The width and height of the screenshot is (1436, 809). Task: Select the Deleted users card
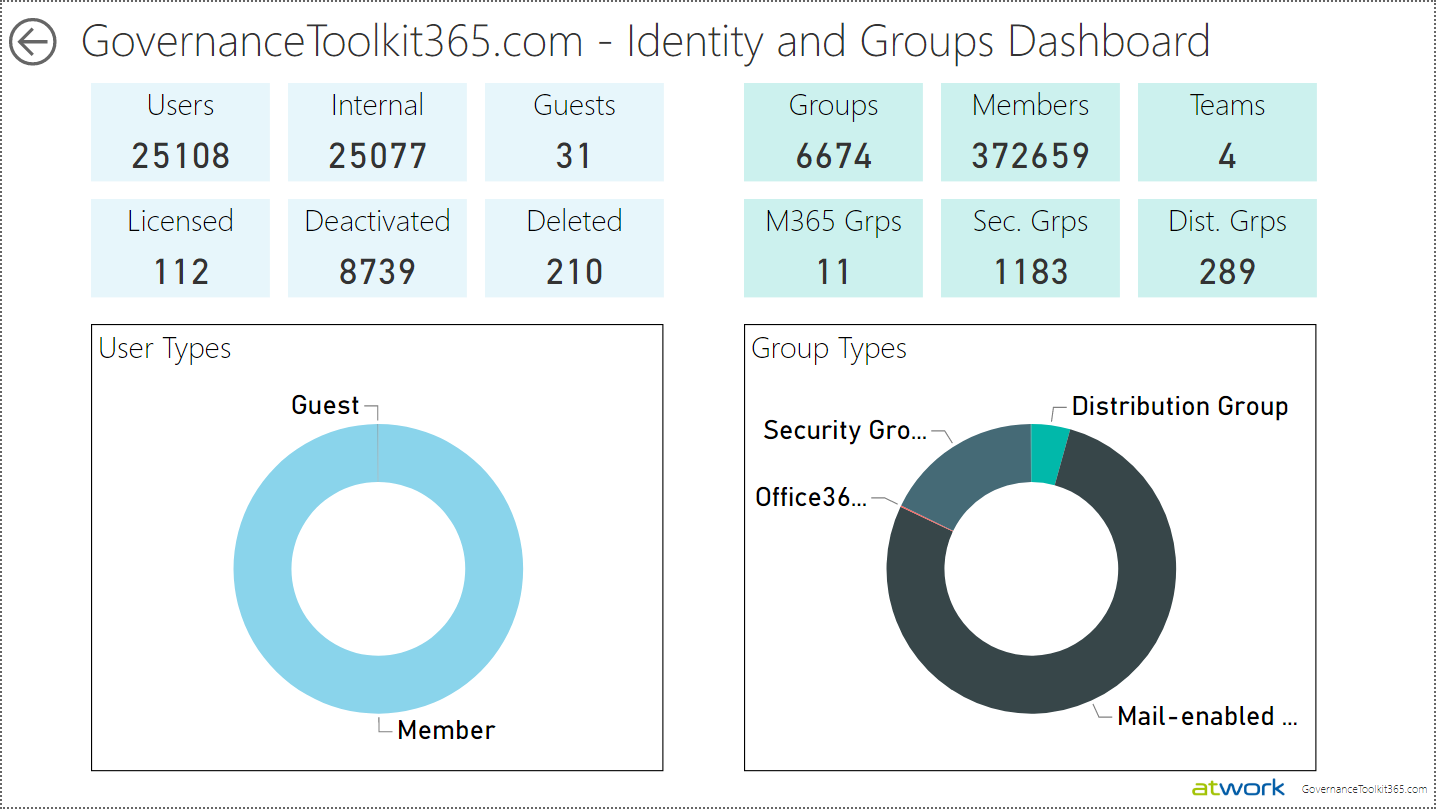pos(574,248)
